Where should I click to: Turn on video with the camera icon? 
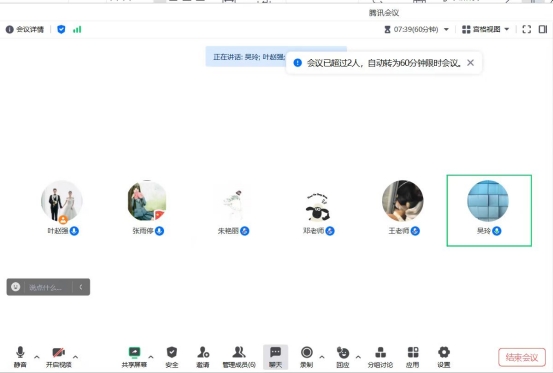59,357
